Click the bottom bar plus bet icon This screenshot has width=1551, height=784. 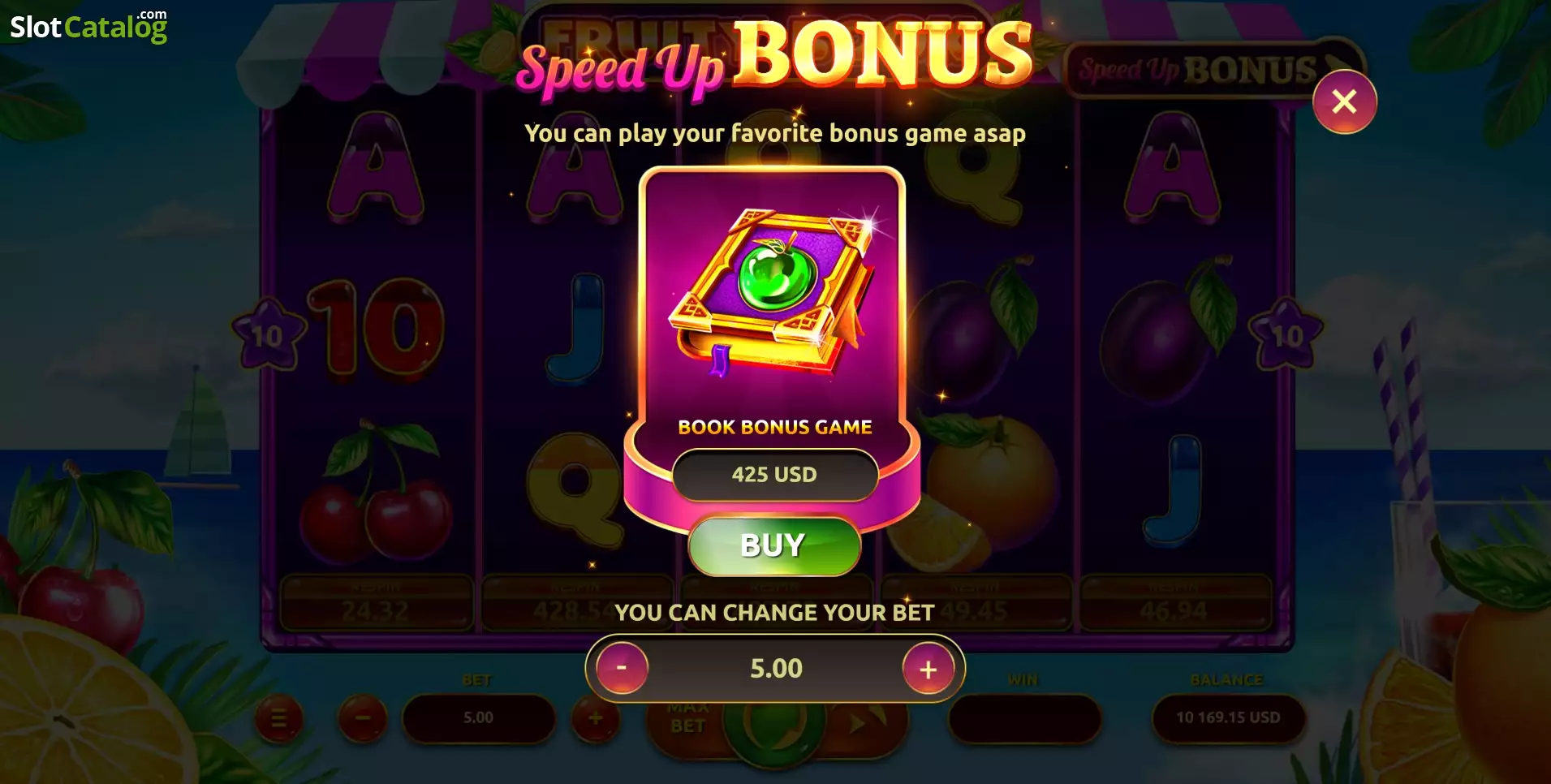pos(595,717)
